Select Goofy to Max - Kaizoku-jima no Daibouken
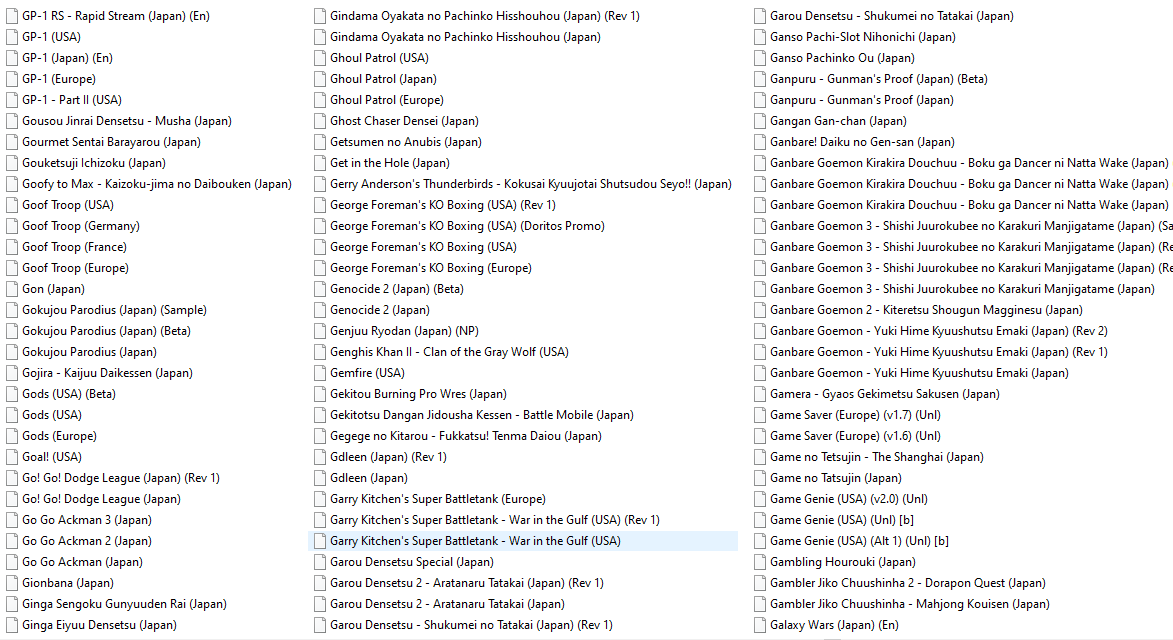This screenshot has width=1173, height=640. tap(157, 184)
